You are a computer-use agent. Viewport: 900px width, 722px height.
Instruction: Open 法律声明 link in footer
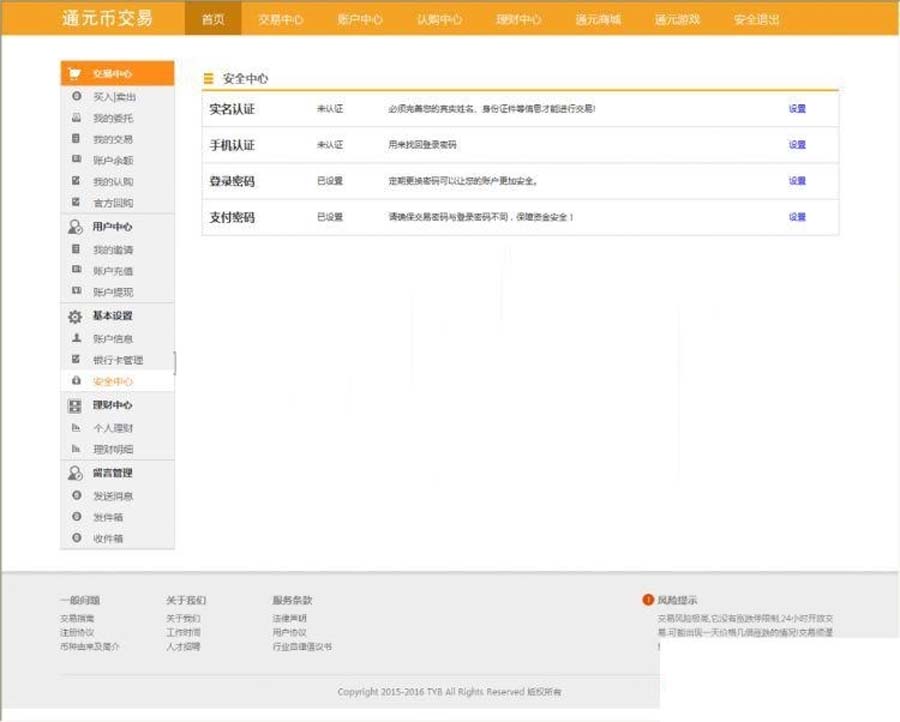coord(290,619)
